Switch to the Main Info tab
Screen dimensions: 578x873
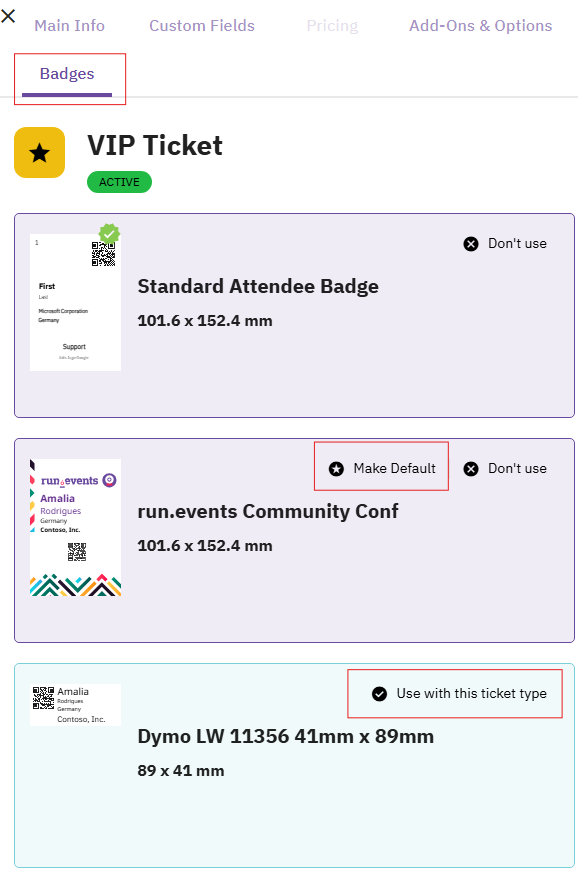click(70, 26)
